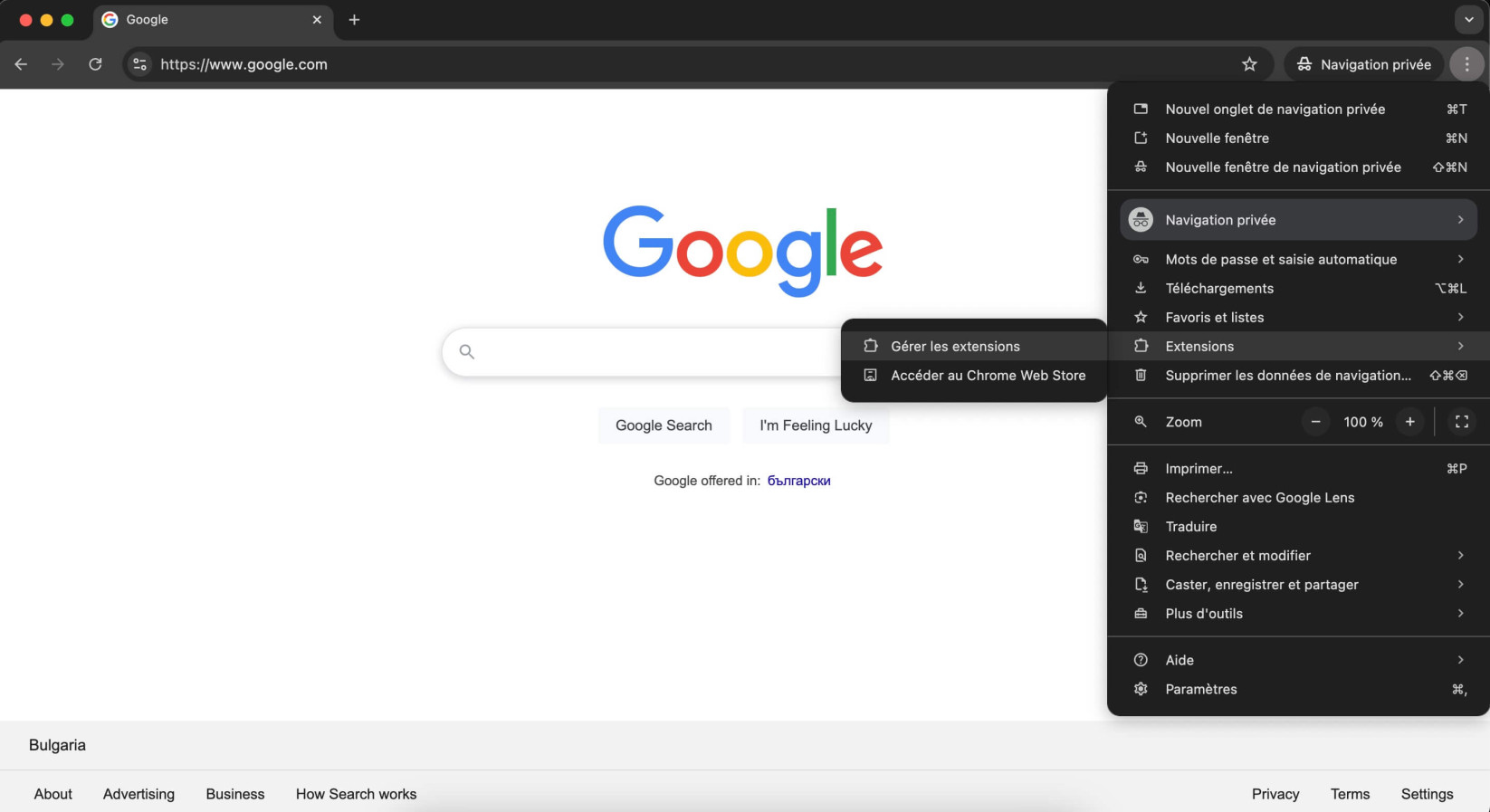
Task: Open site information icon in address bar
Action: click(x=139, y=64)
